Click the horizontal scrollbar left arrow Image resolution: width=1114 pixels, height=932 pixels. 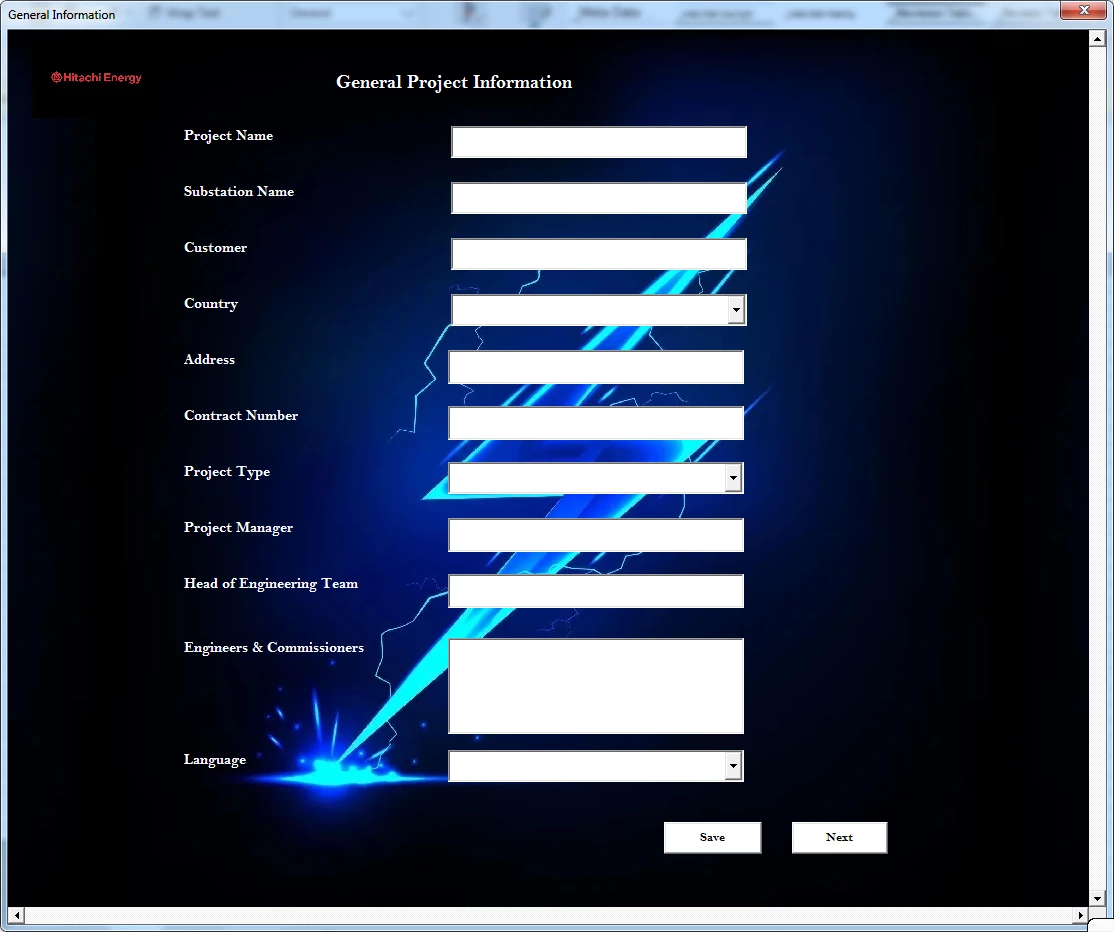tap(16, 915)
